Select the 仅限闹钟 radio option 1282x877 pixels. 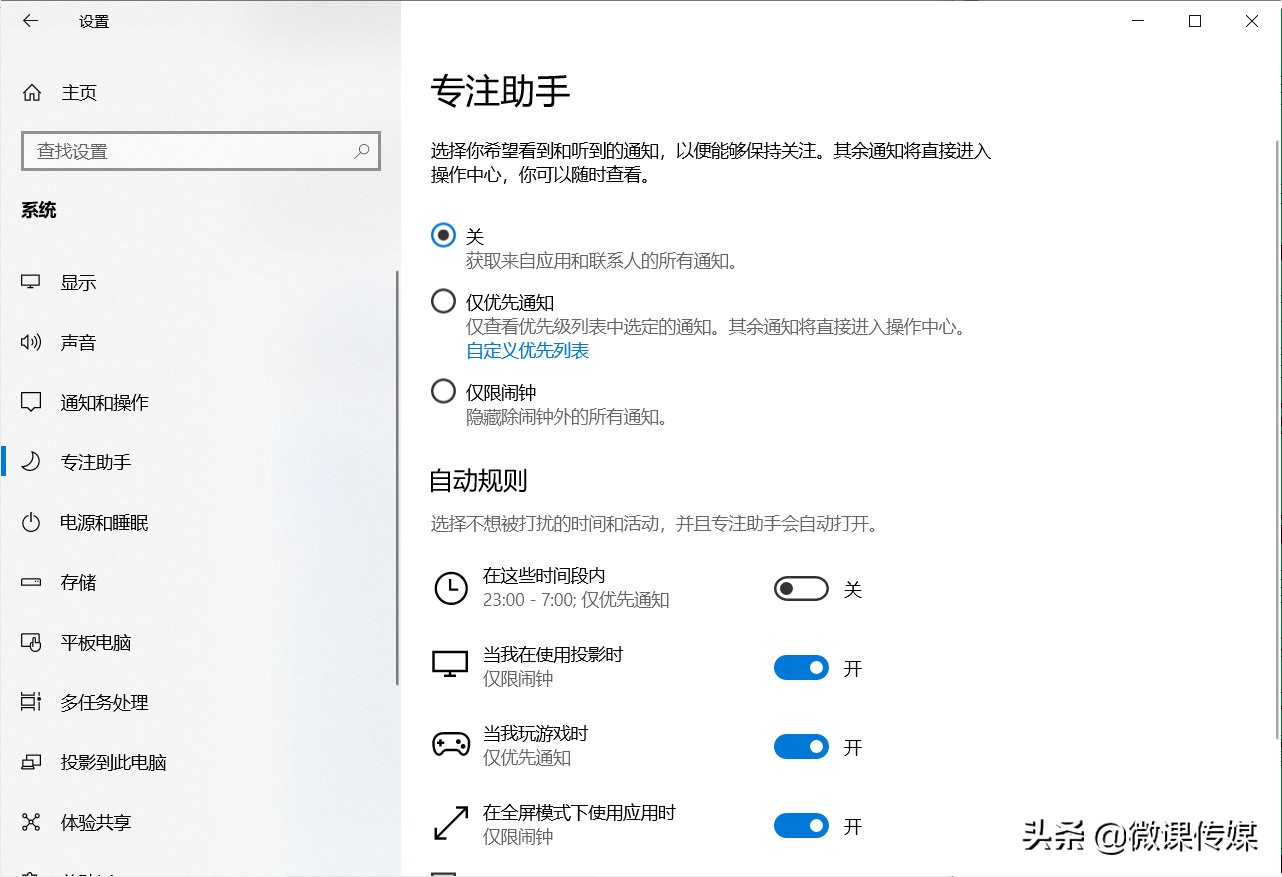(443, 391)
